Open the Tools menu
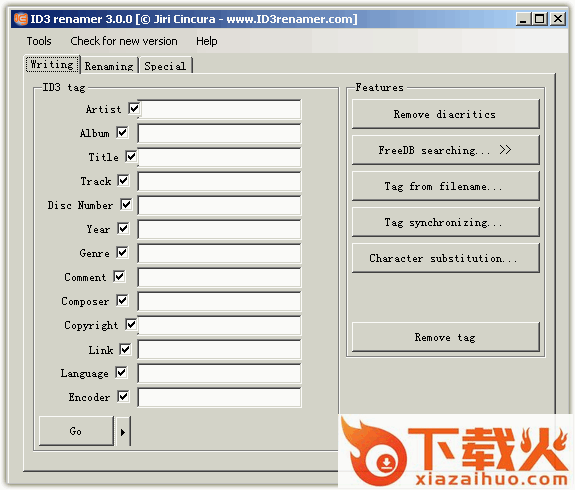Image resolution: width=575 pixels, height=490 pixels. [39, 41]
